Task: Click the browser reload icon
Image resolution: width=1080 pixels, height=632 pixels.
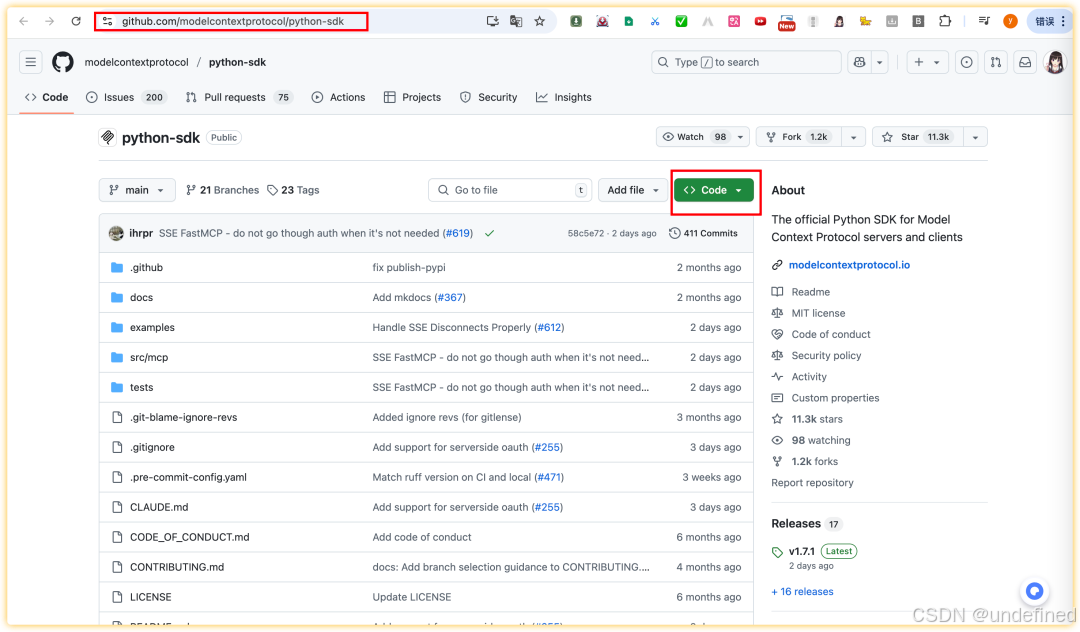Action: [x=76, y=21]
